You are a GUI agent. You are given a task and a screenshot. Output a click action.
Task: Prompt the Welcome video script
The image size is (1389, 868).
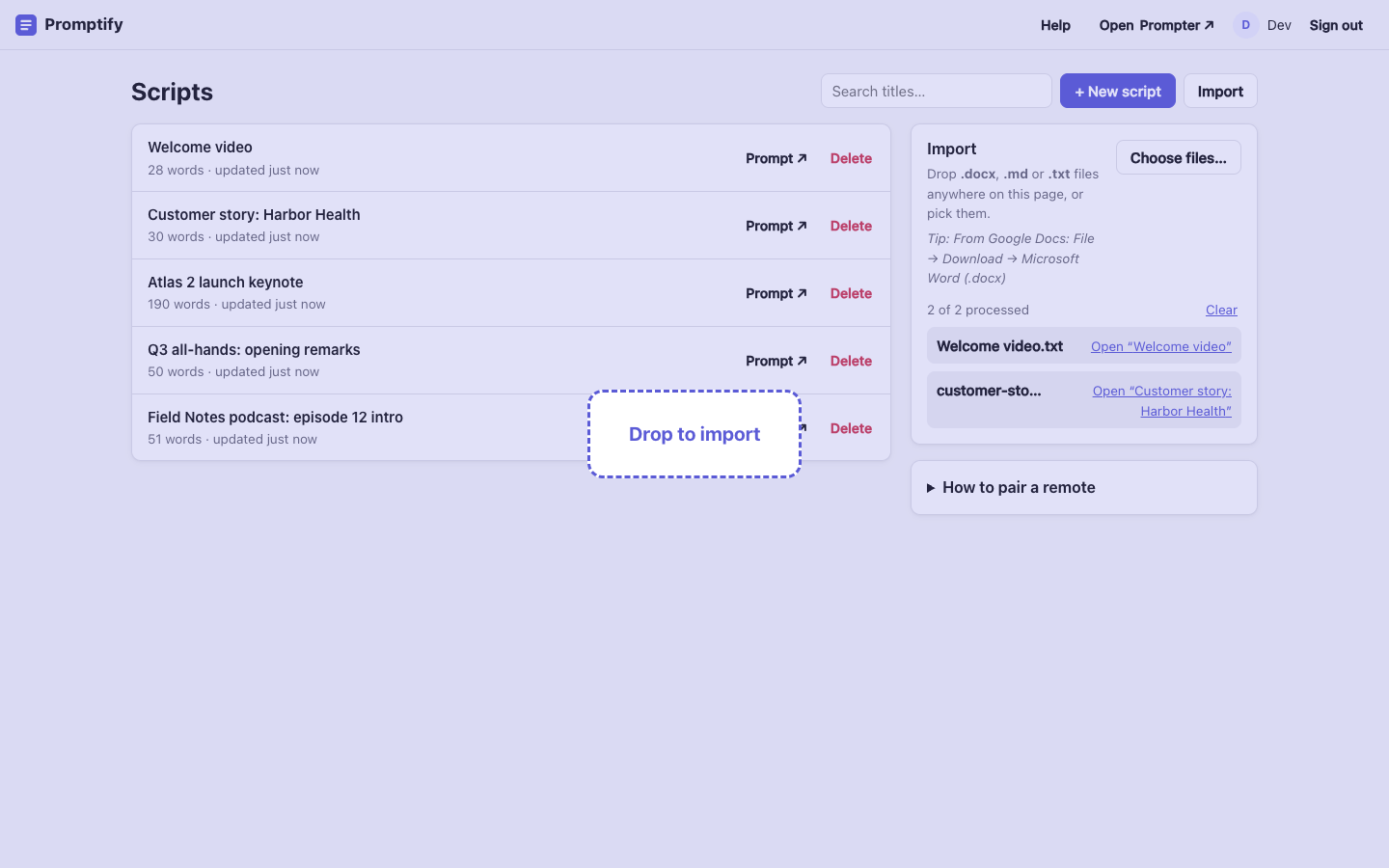pyautogui.click(x=776, y=158)
